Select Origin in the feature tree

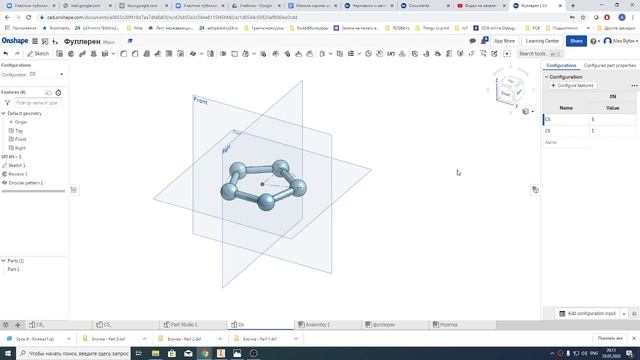[20, 122]
